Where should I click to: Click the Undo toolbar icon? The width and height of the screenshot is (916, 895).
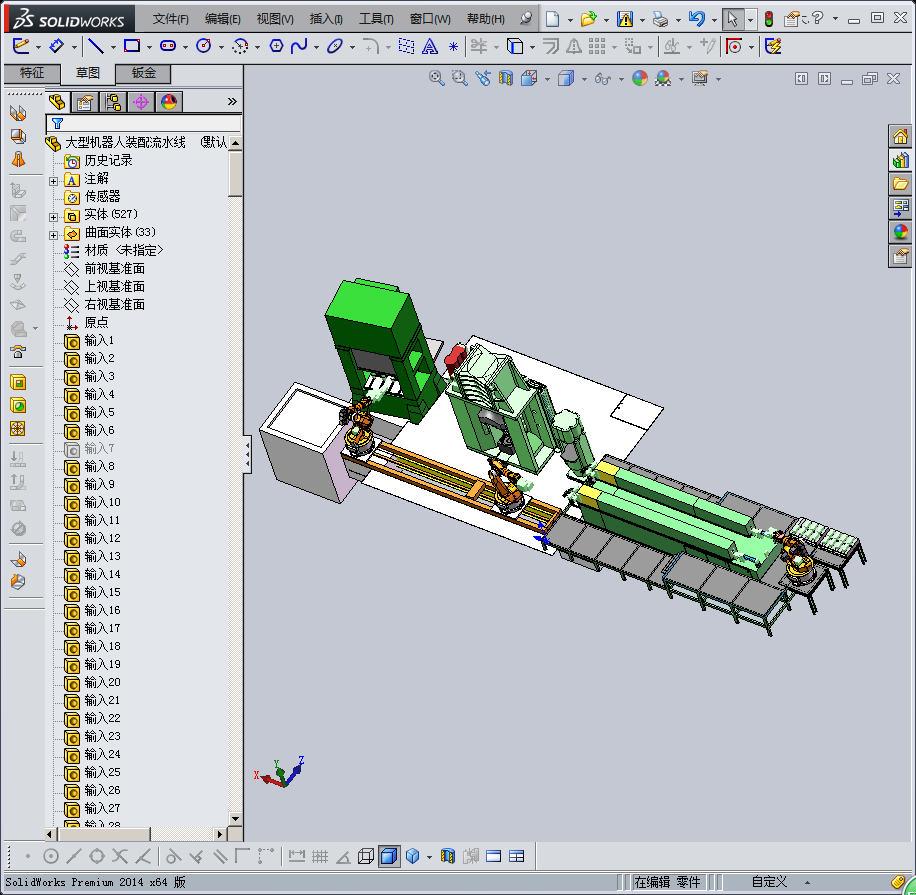696,19
